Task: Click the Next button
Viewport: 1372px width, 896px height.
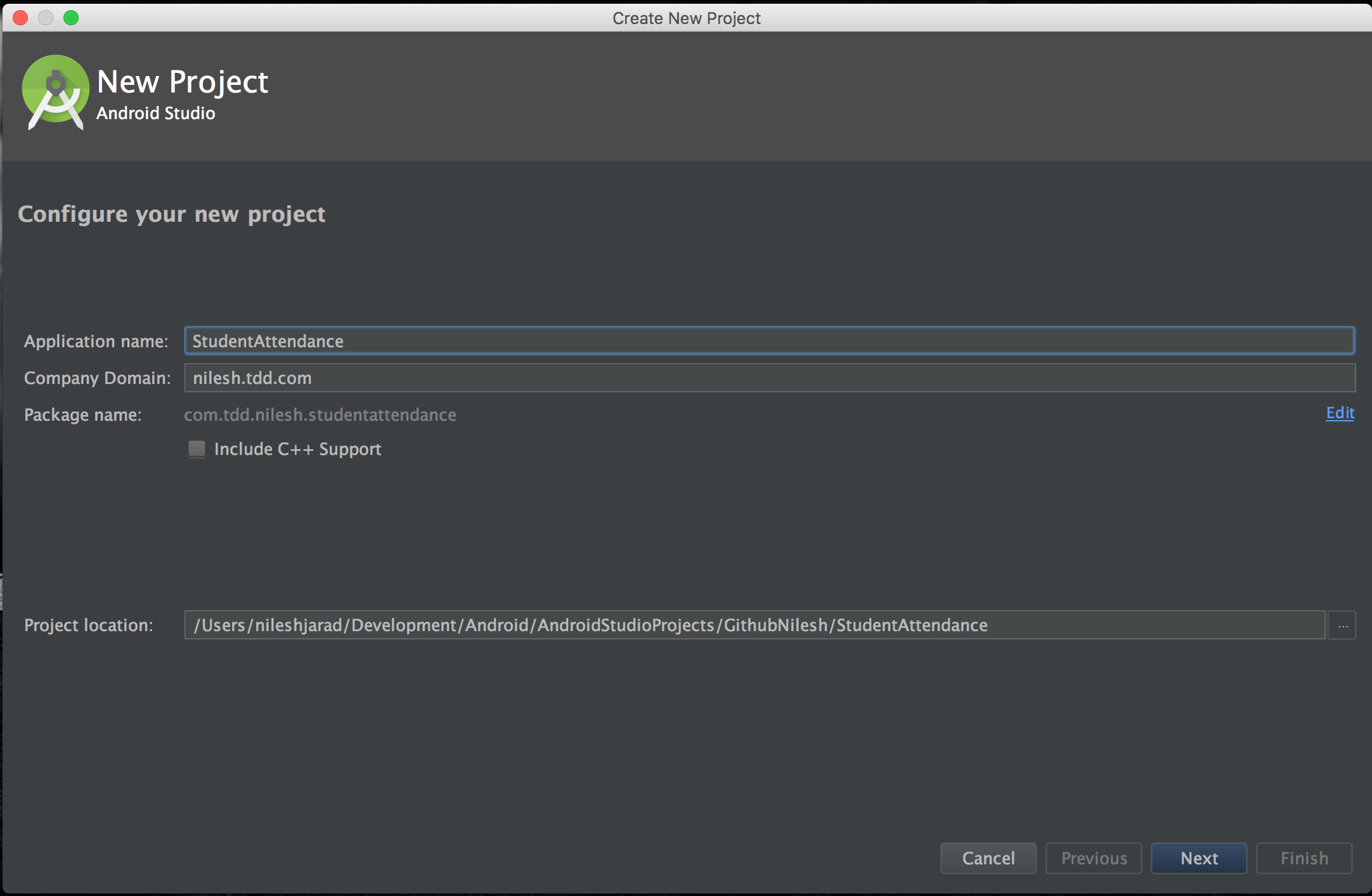Action: pyautogui.click(x=1198, y=858)
